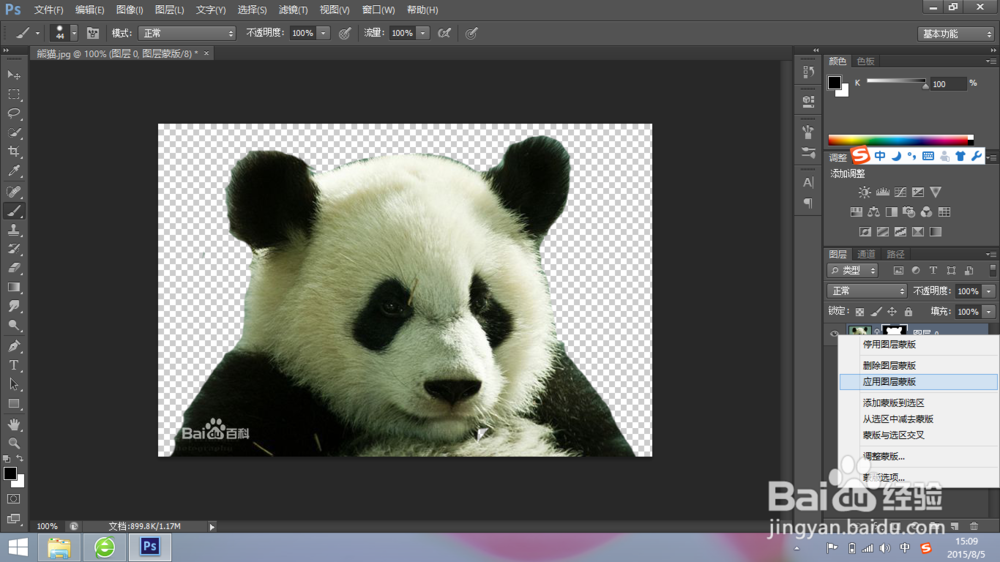This screenshot has height=562, width=1000.
Task: Pick the Eyedropper tool
Action: [14, 172]
